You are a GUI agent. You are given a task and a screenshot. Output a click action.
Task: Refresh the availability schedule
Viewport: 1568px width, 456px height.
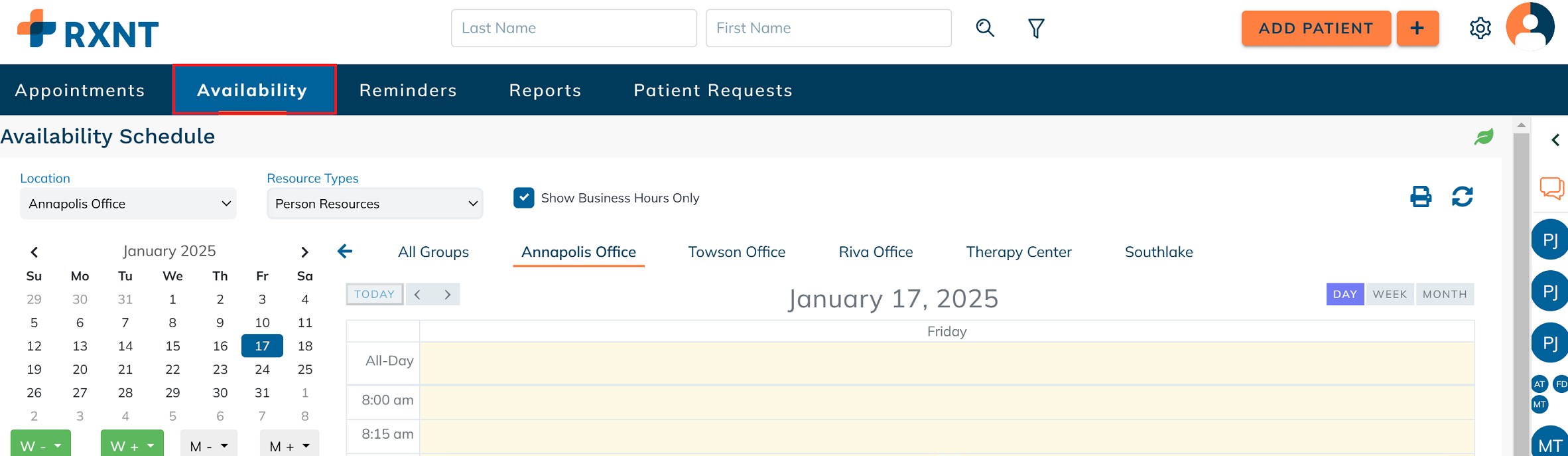pos(1462,196)
